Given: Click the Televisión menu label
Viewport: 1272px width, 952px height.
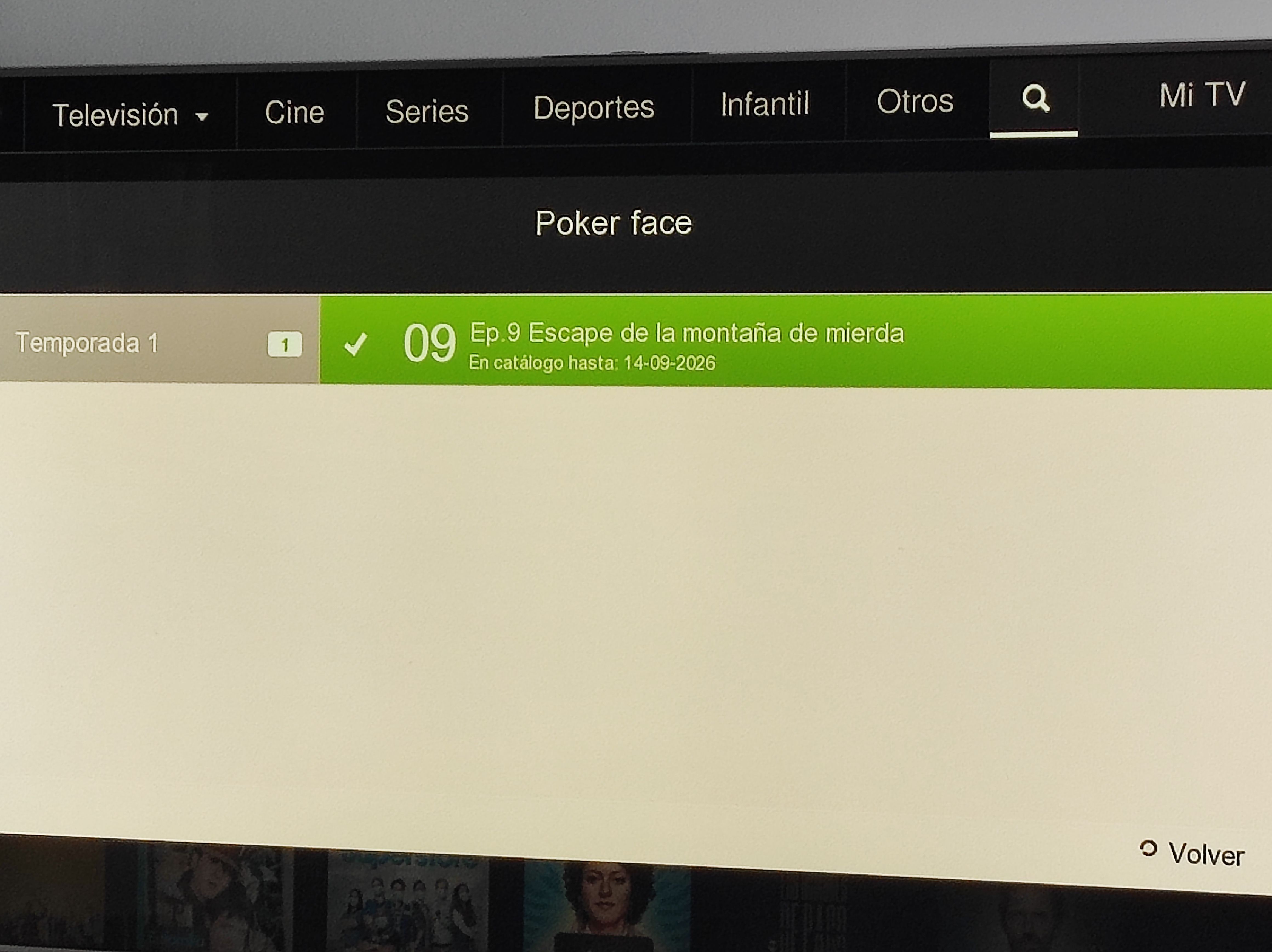Looking at the screenshot, I should (x=115, y=115).
